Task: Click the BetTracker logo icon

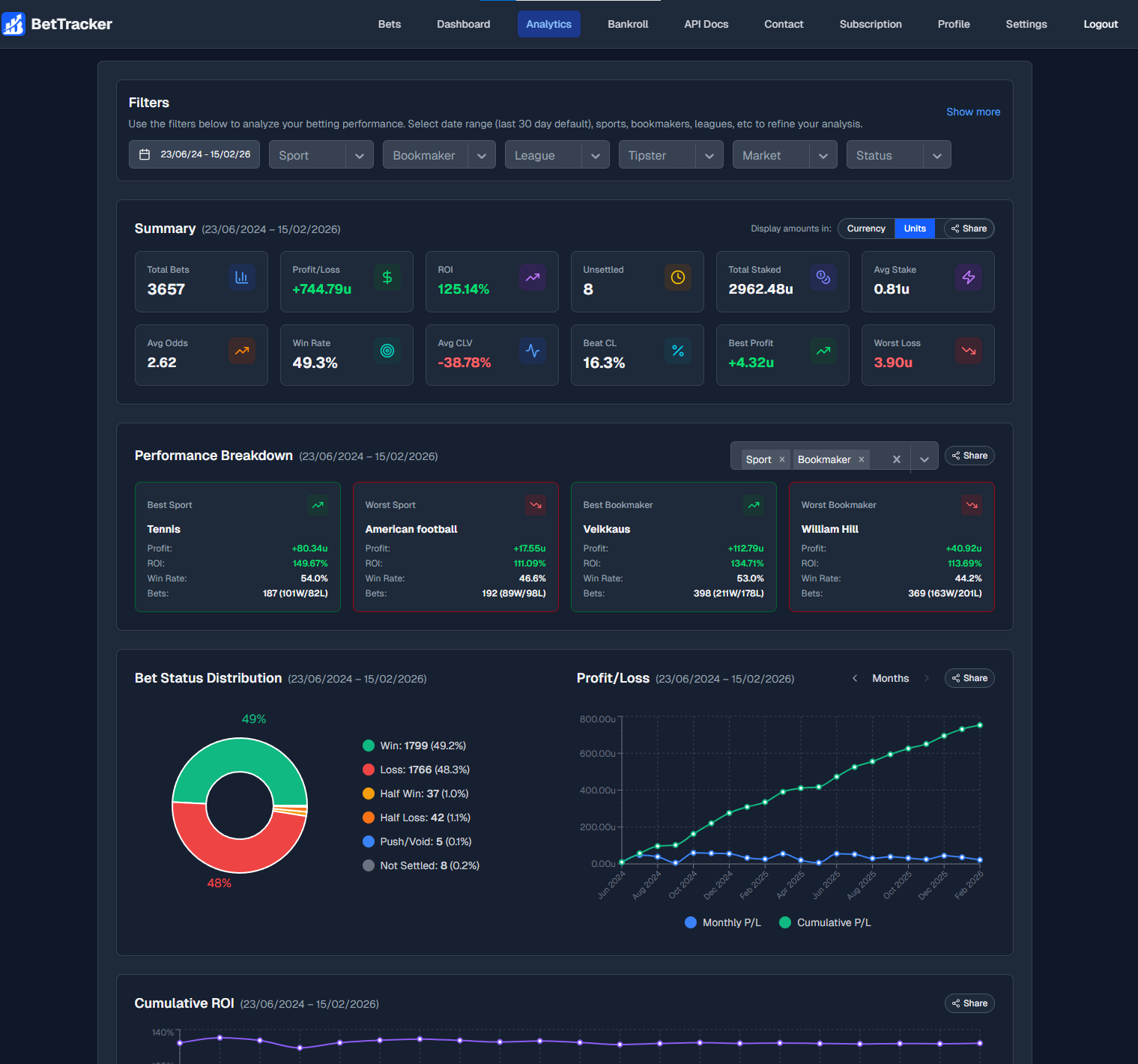Action: (13, 24)
